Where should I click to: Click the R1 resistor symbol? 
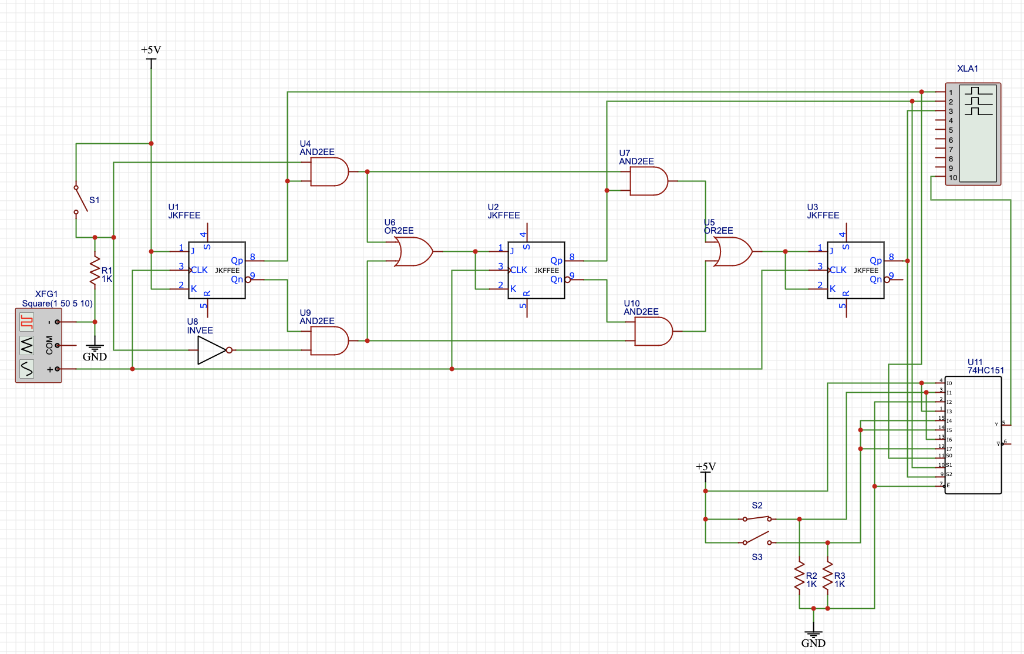[95, 270]
